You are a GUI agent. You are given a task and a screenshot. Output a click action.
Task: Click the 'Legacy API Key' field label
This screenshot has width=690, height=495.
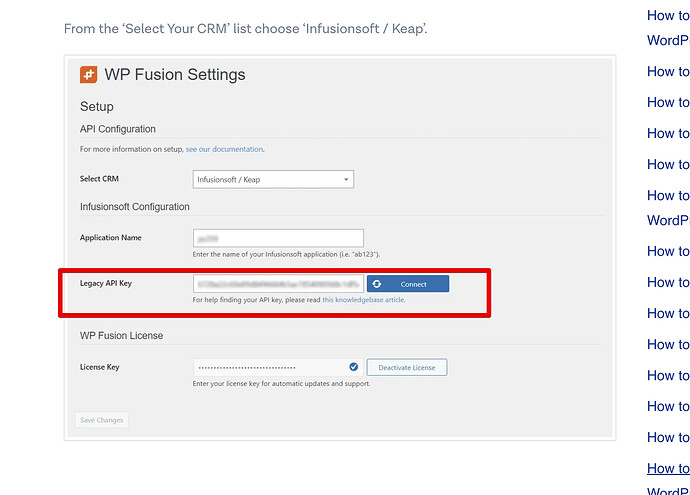[106, 283]
